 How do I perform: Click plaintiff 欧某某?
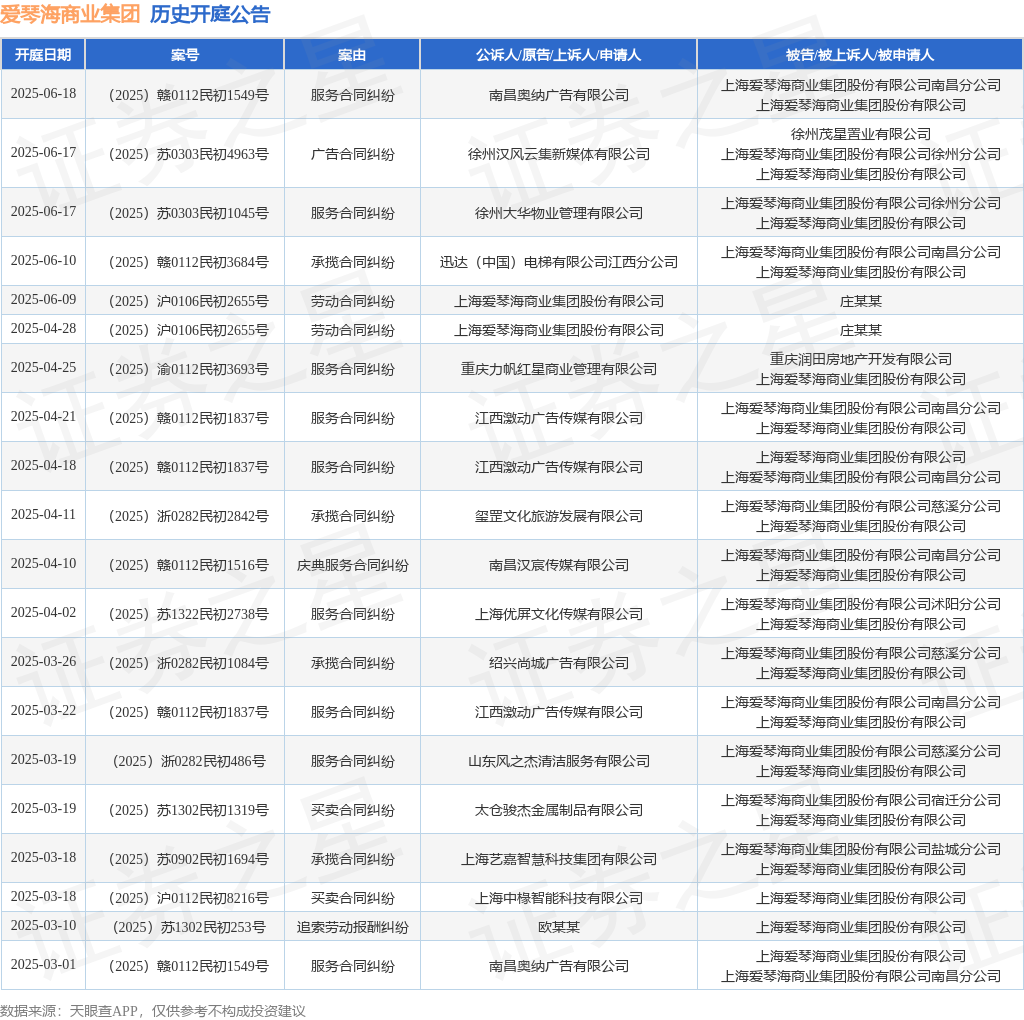(x=559, y=927)
